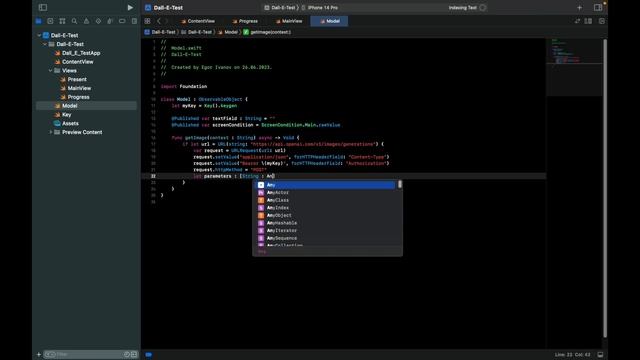640x360 pixels.
Task: Add a new file with navigator plus button
Action: (x=39, y=354)
